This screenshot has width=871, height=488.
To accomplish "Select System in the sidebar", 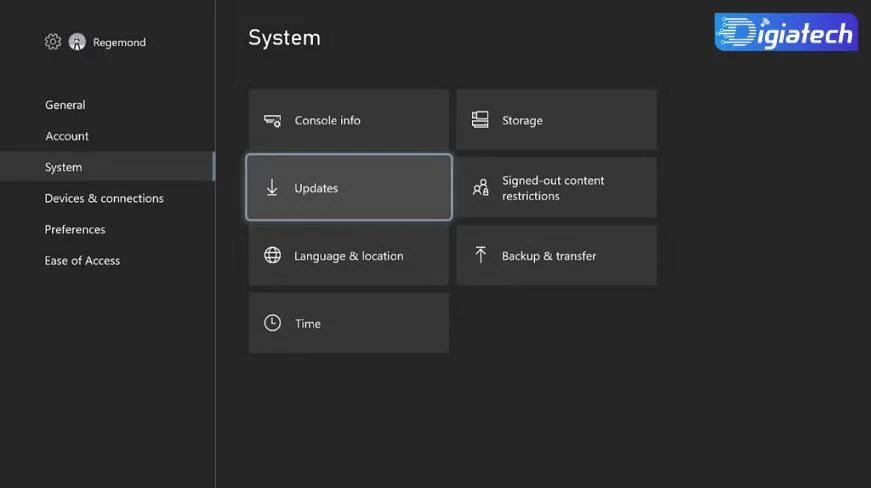I will click(x=107, y=167).
